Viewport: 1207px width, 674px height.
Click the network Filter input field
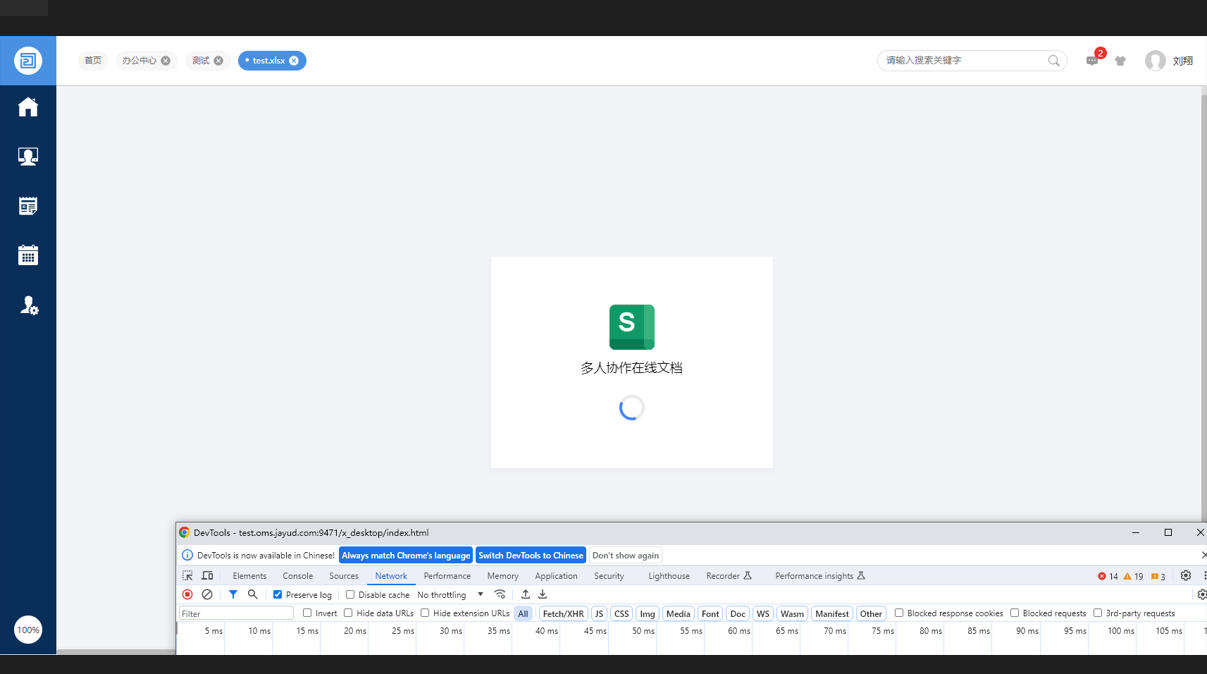pyautogui.click(x=236, y=614)
